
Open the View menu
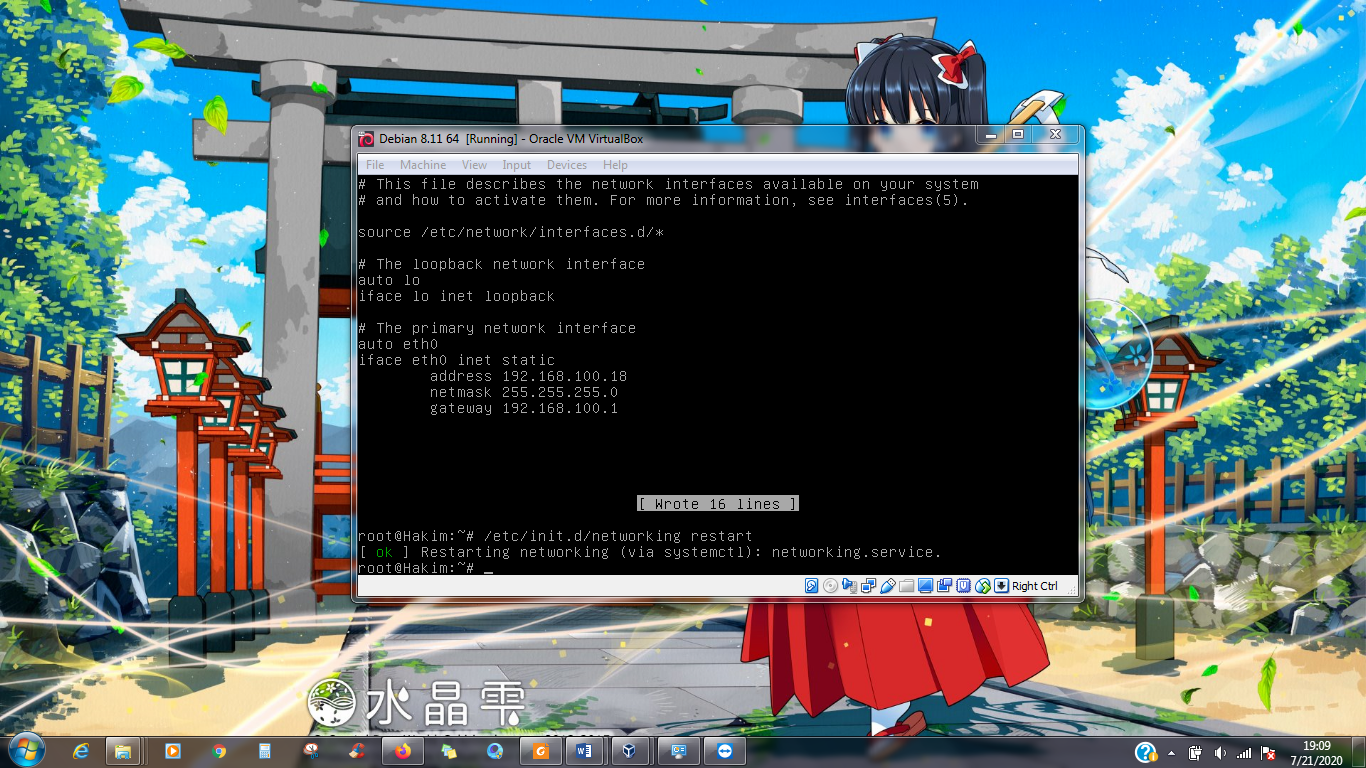[474, 165]
